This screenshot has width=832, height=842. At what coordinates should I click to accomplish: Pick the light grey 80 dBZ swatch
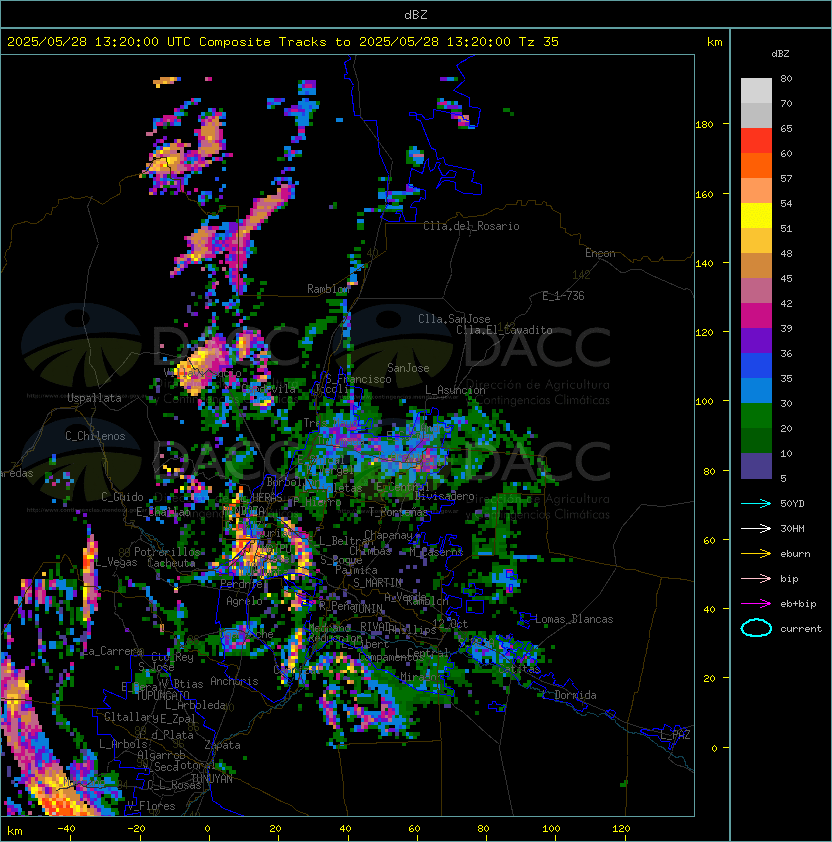(756, 90)
